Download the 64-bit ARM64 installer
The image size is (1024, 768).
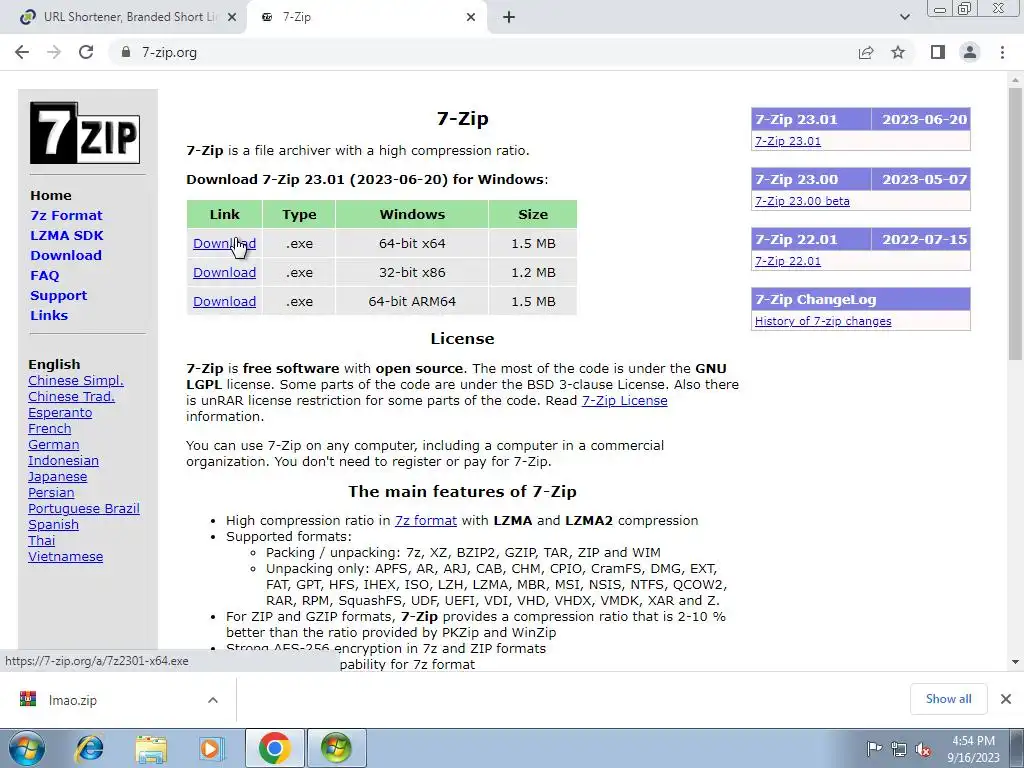coord(224,301)
